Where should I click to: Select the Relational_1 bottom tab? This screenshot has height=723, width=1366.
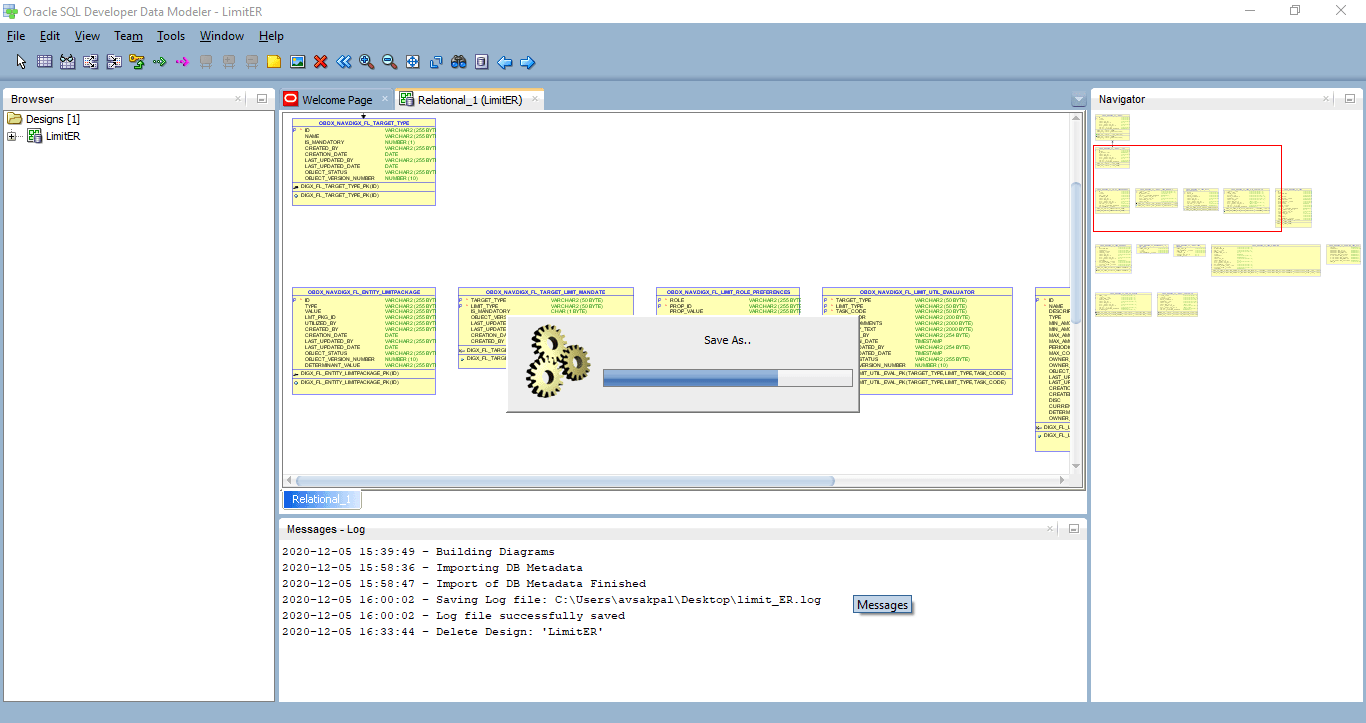[x=322, y=499]
